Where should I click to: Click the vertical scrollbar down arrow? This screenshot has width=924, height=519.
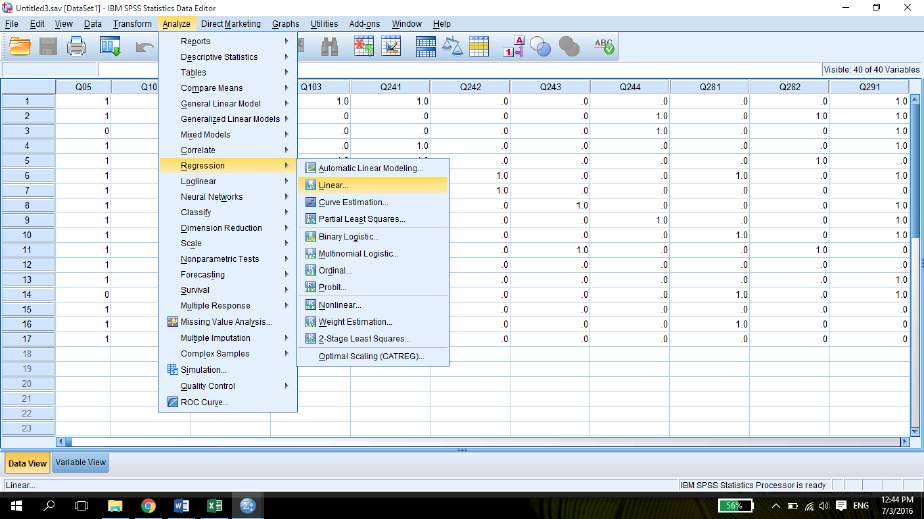[915, 432]
